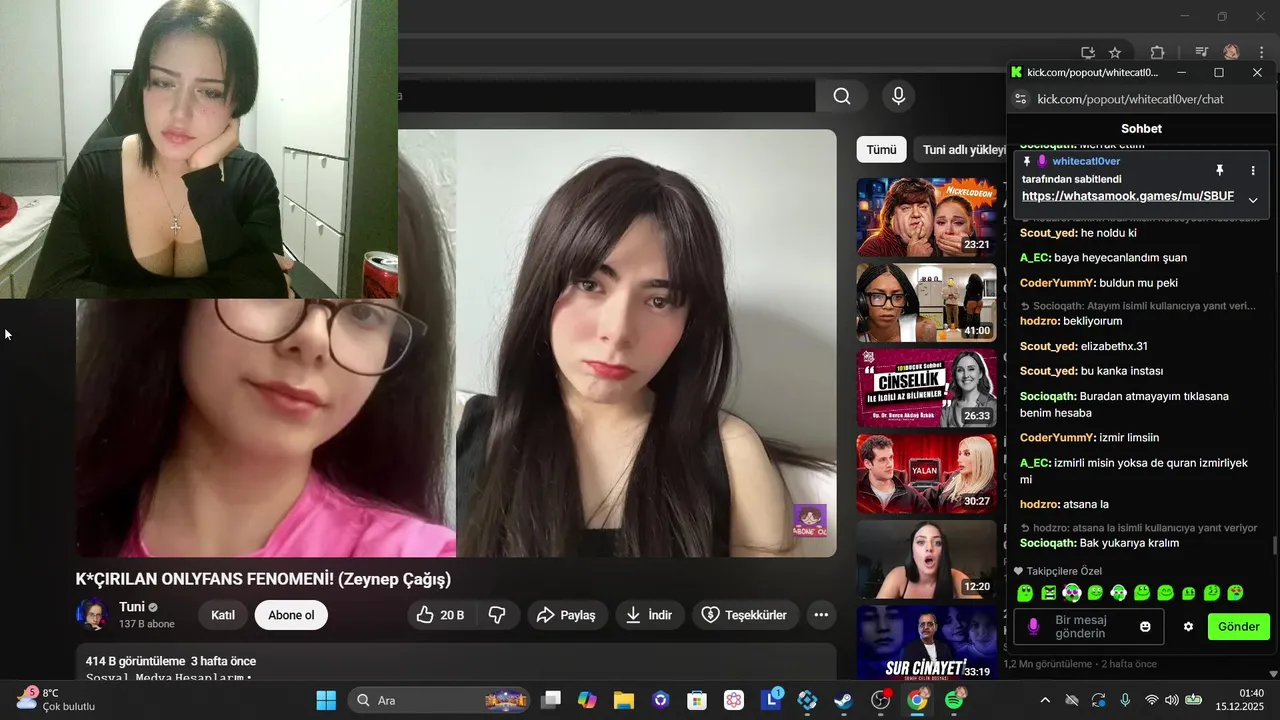
Task: Open Windows Start menu
Action: (326, 700)
